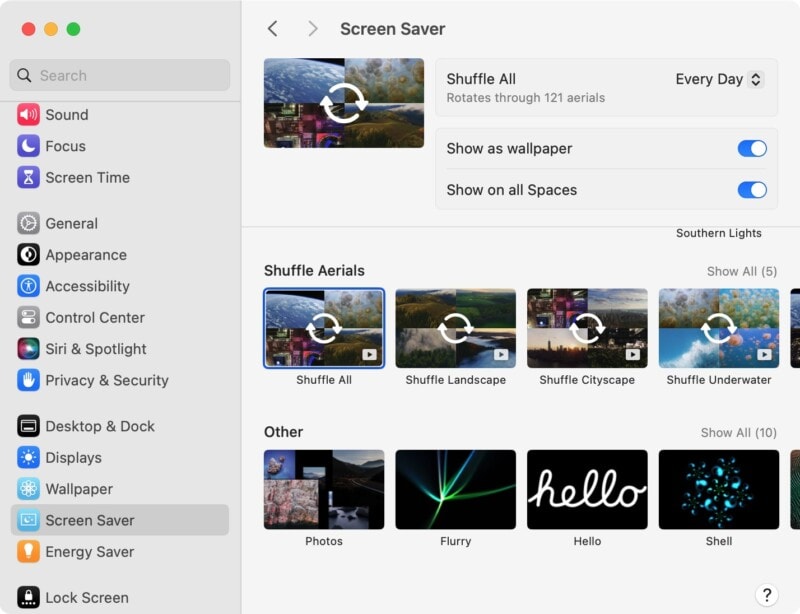The width and height of the screenshot is (800, 614).
Task: Click Show All for Shuffle Aerials
Action: click(740, 270)
